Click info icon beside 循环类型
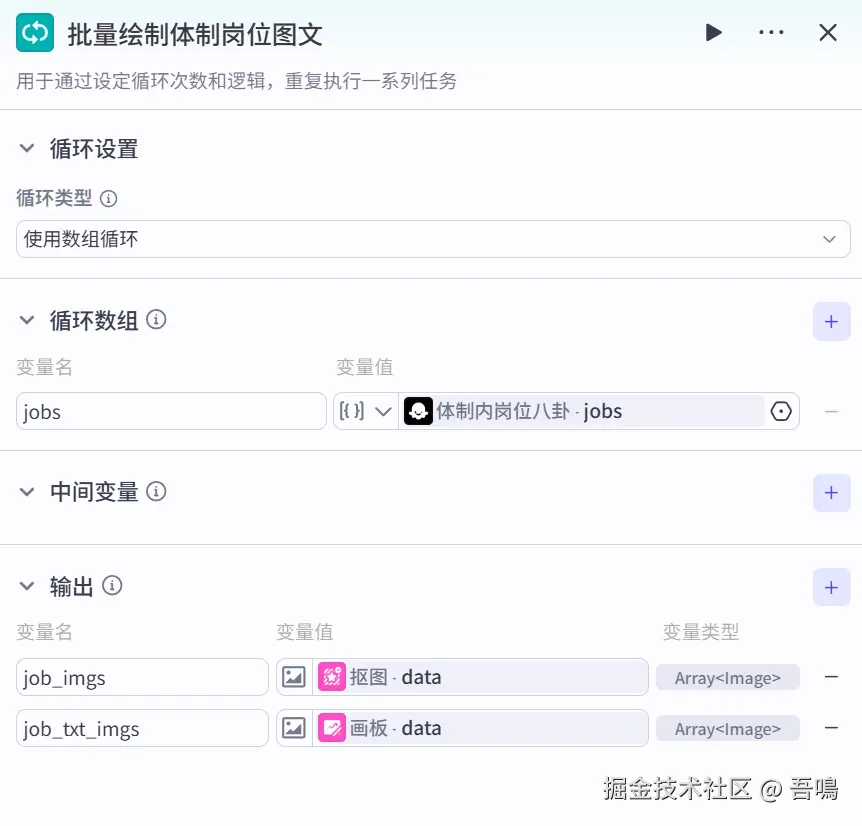The image size is (862, 826). coord(109,199)
